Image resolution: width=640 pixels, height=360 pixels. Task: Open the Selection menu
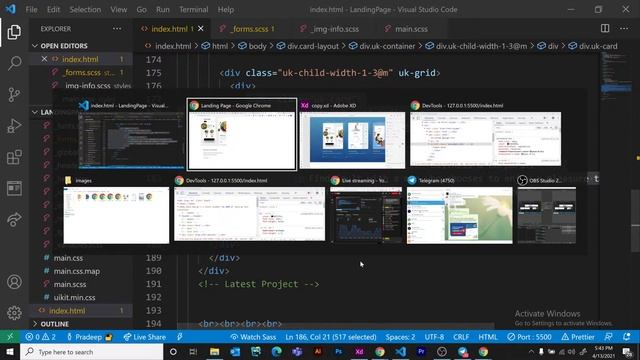[85, 9]
